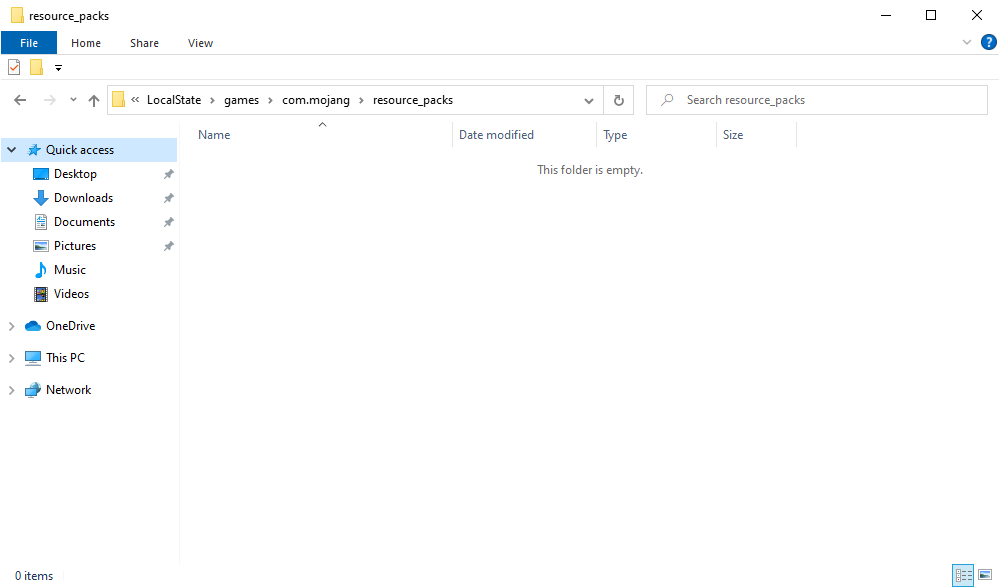999x587 pixels.
Task: Open Documents from Quick access
Action: [84, 222]
